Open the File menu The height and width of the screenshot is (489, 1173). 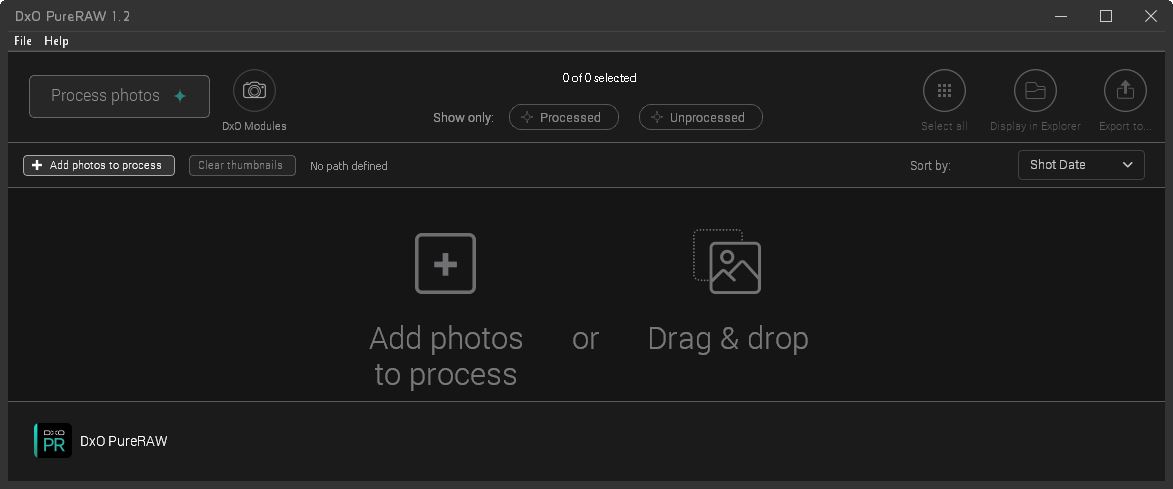pyautogui.click(x=23, y=41)
